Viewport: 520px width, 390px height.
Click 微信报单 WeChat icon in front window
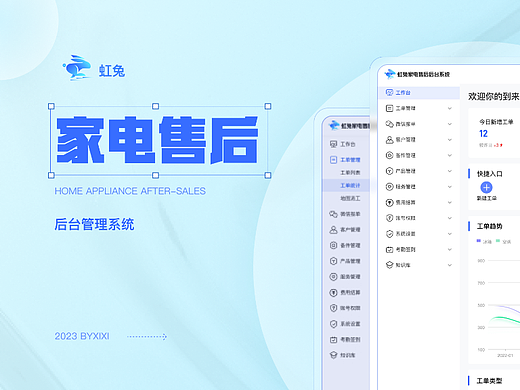coord(389,124)
